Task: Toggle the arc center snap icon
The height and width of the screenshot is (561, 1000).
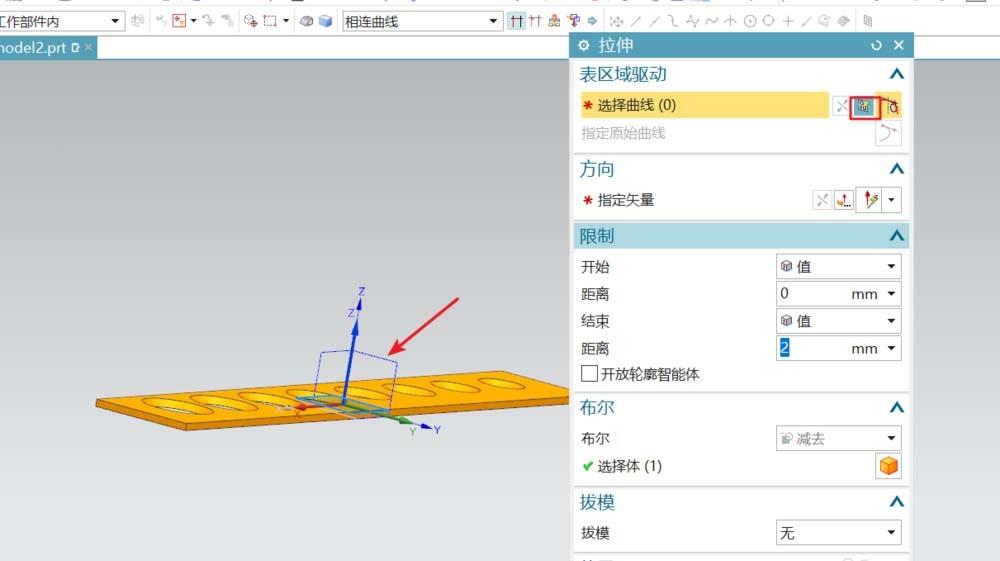Action: pos(750,21)
